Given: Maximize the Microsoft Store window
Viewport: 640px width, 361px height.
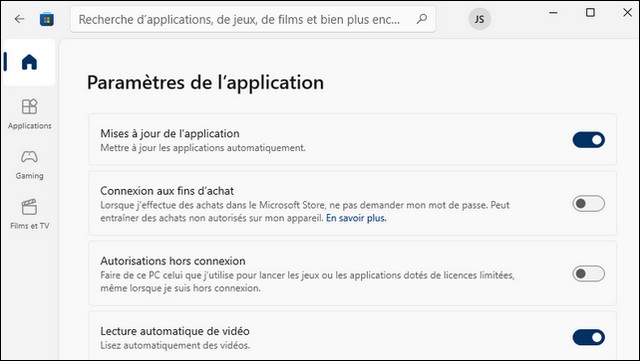Looking at the screenshot, I should 590,13.
